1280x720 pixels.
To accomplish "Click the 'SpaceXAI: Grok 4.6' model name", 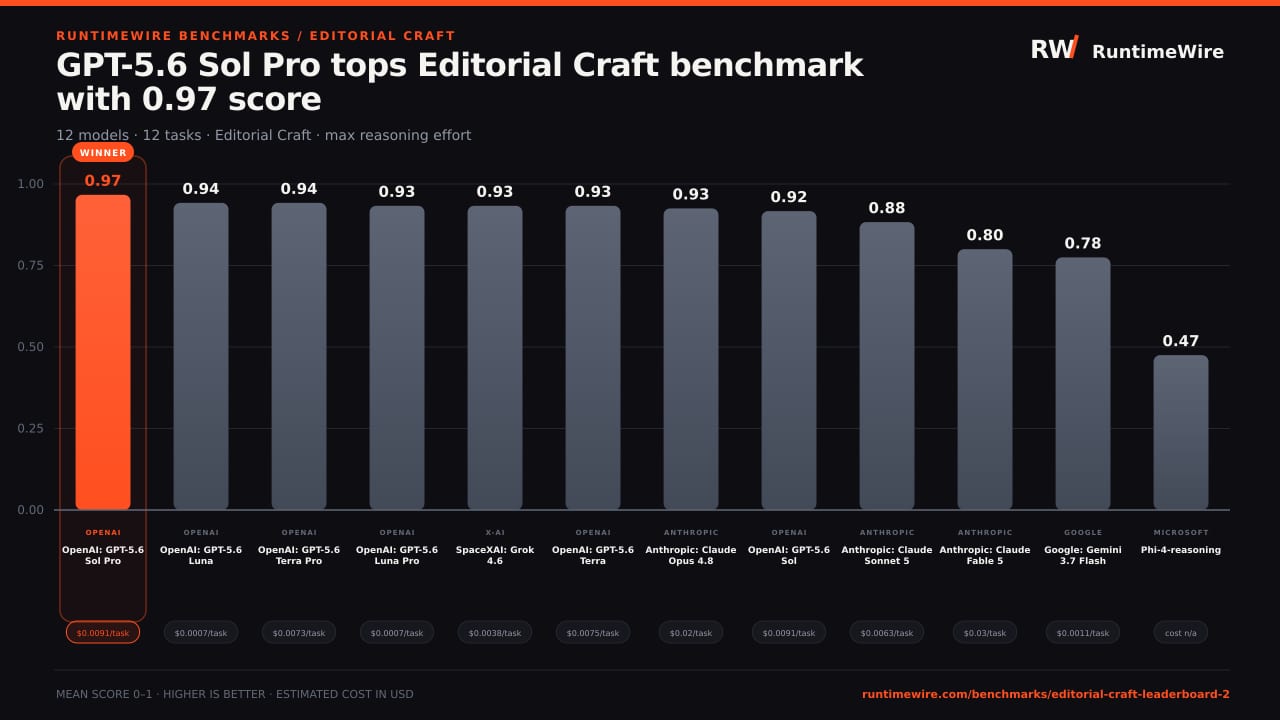I will click(x=495, y=555).
